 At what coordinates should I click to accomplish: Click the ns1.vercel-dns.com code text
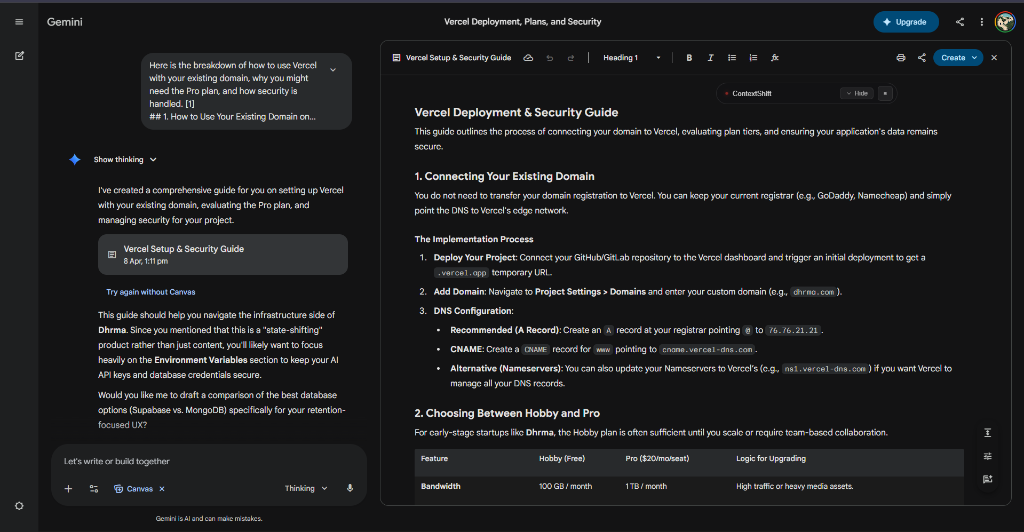pos(825,369)
